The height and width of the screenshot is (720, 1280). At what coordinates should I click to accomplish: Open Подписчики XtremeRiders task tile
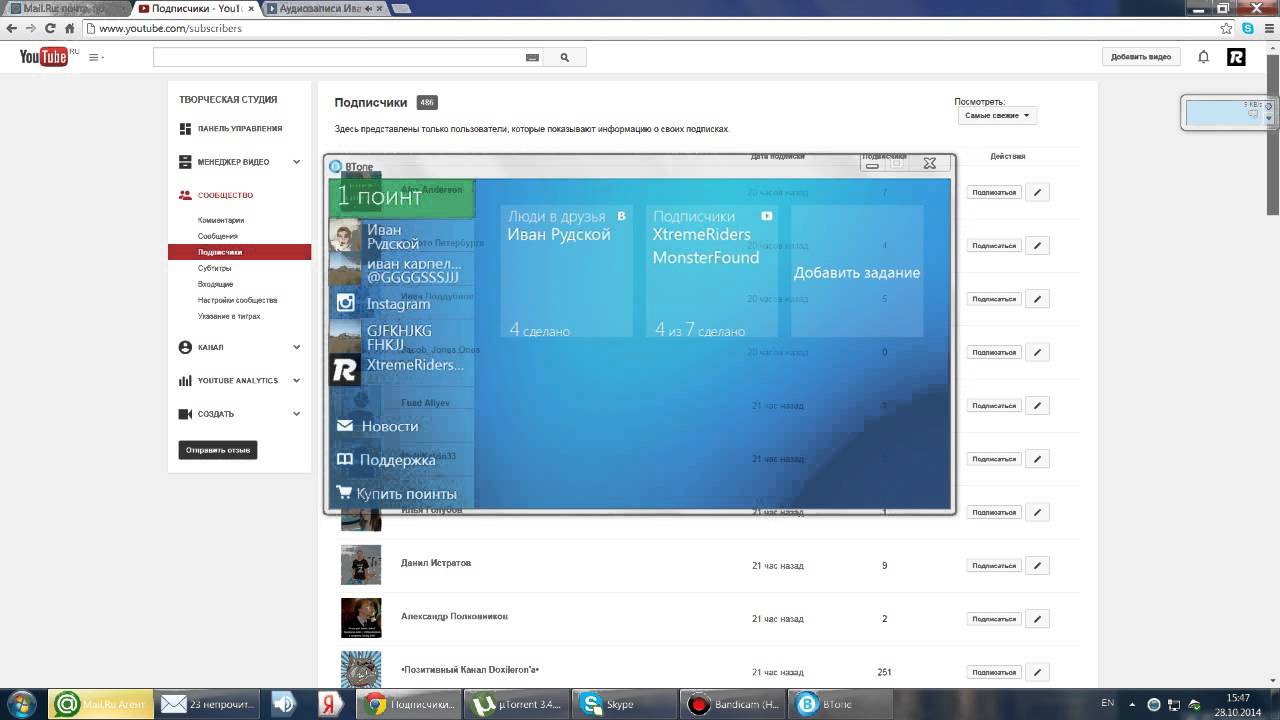pos(711,272)
